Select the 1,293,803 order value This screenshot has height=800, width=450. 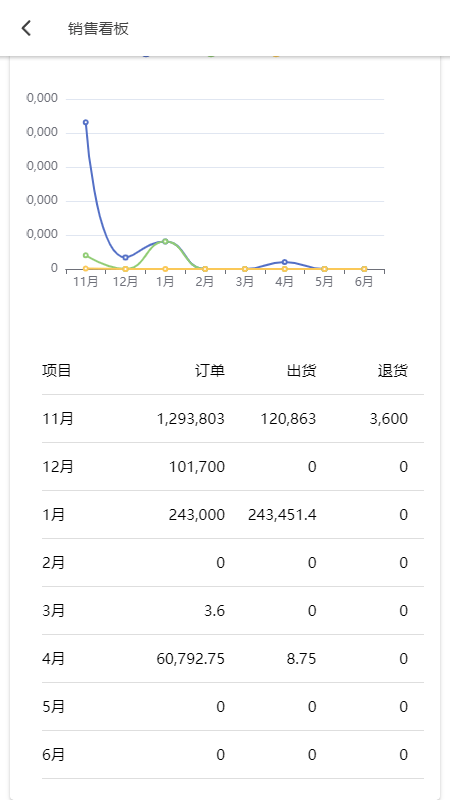coord(191,419)
